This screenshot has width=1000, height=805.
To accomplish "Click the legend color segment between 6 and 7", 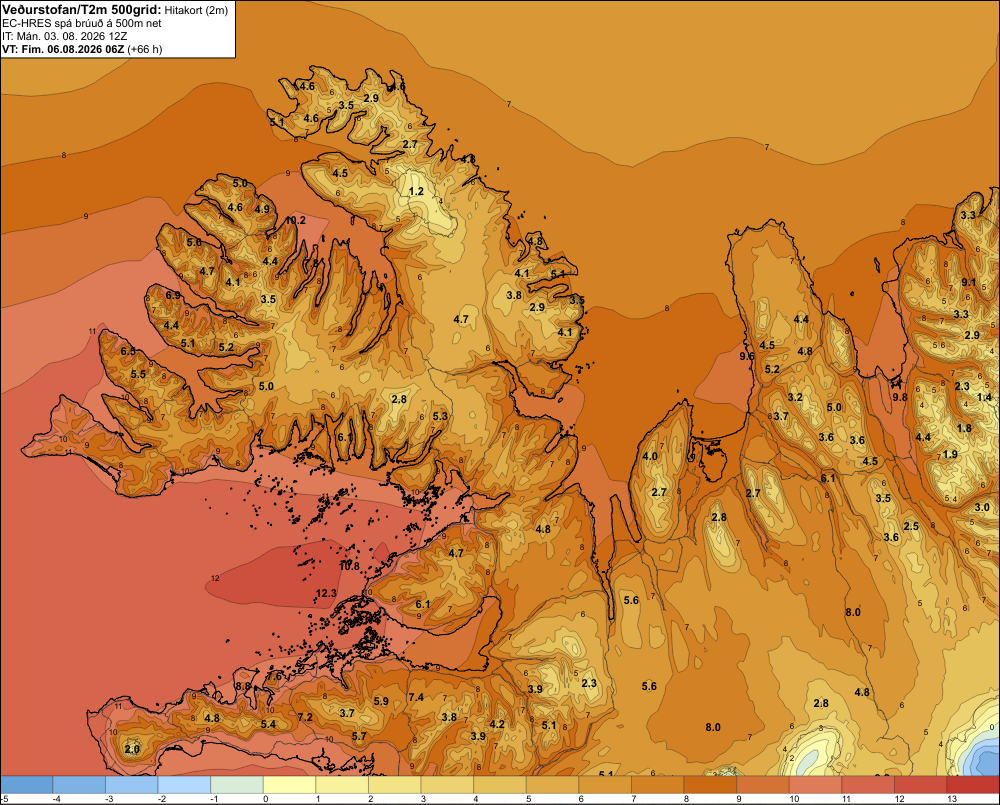I will tap(605, 785).
